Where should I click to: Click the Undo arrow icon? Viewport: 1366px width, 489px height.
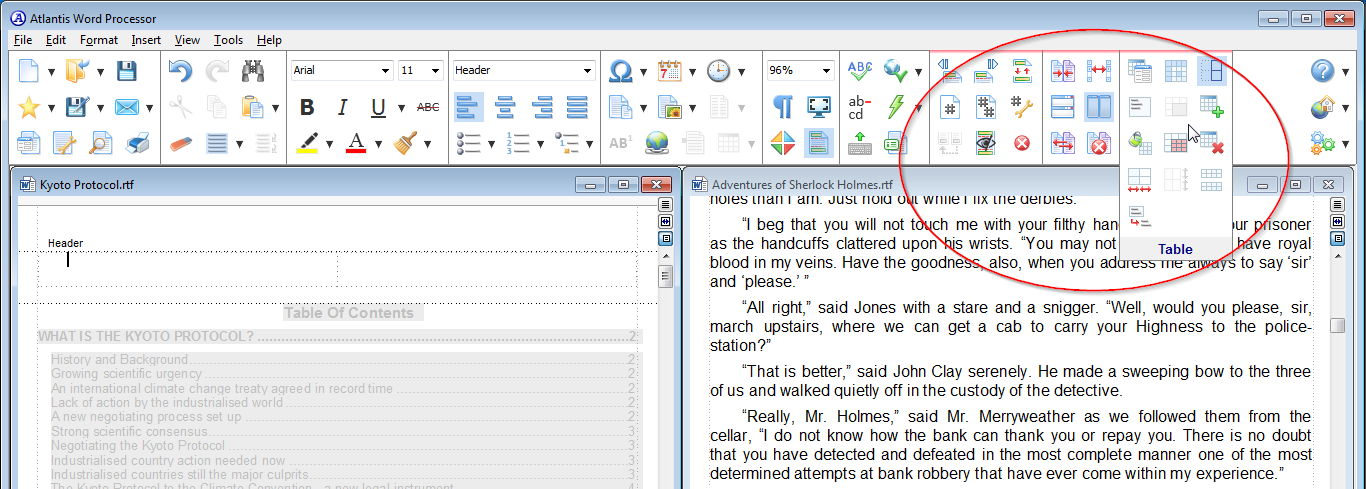point(180,71)
